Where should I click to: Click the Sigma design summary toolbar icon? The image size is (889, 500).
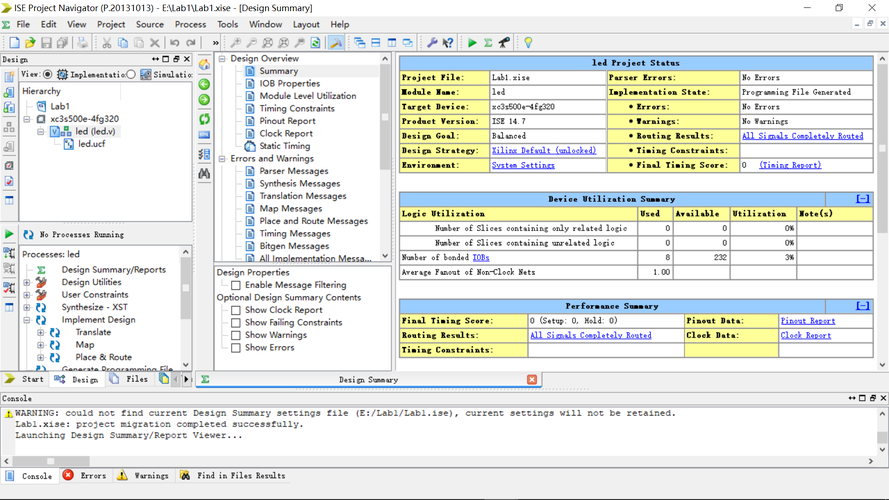488,43
